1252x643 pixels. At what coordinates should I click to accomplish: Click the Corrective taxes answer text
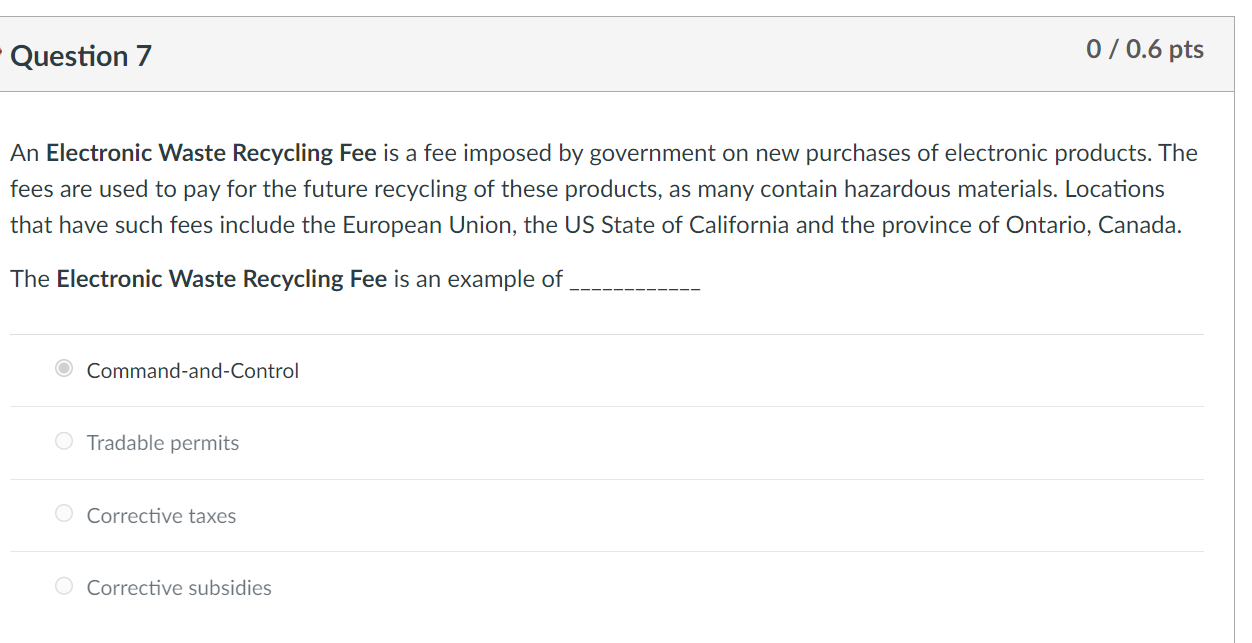tap(161, 515)
